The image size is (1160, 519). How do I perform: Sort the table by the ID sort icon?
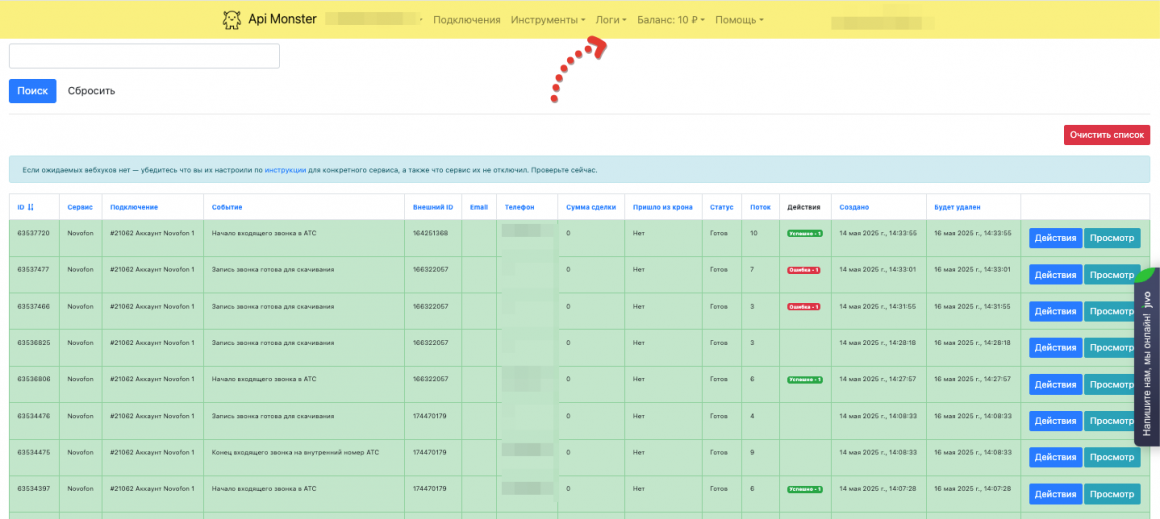pyautogui.click(x=31, y=207)
